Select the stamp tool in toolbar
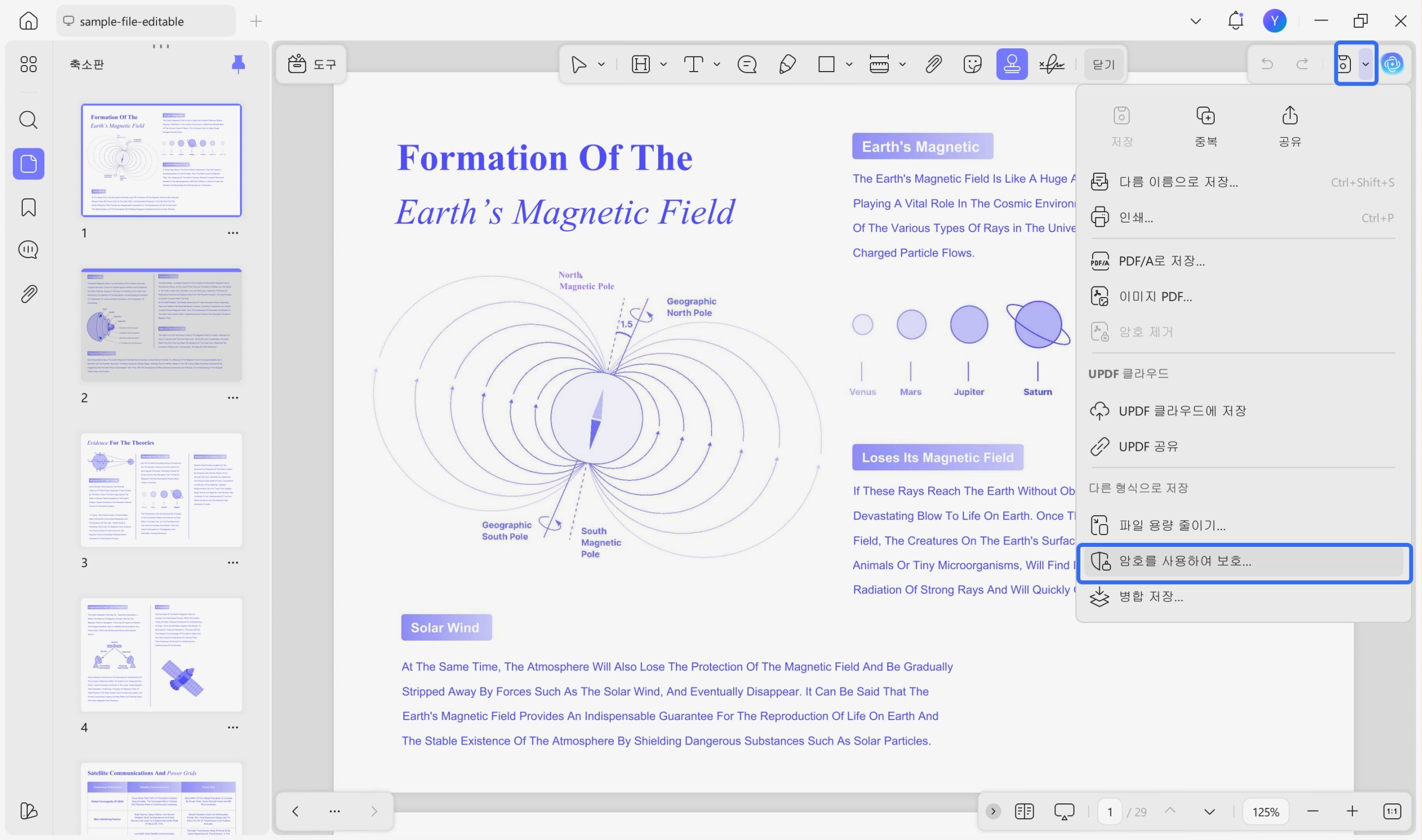This screenshot has width=1422, height=840. 1012,64
